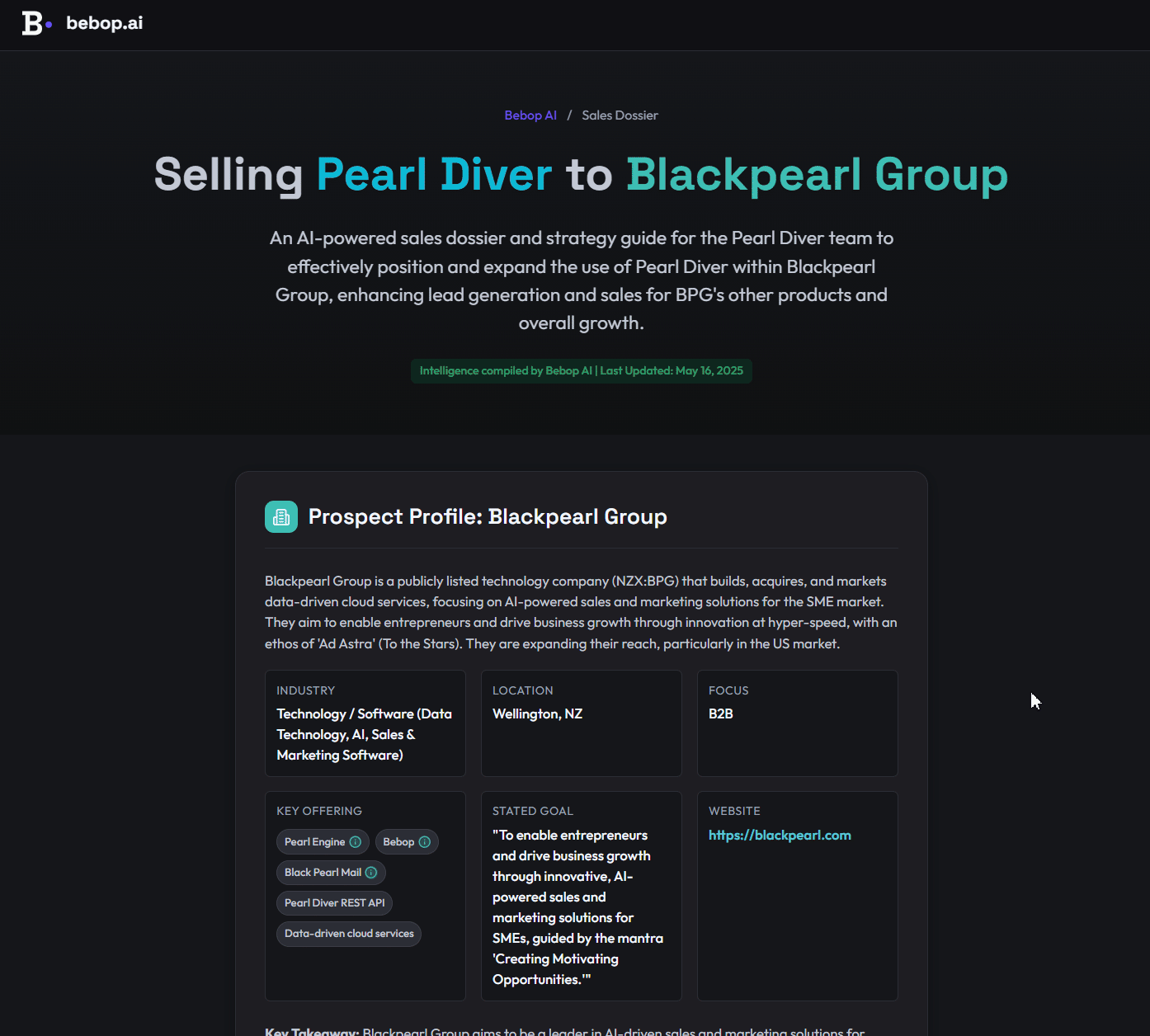The image size is (1150, 1036).
Task: Open the bebop.ai brand name link
Action: (104, 23)
